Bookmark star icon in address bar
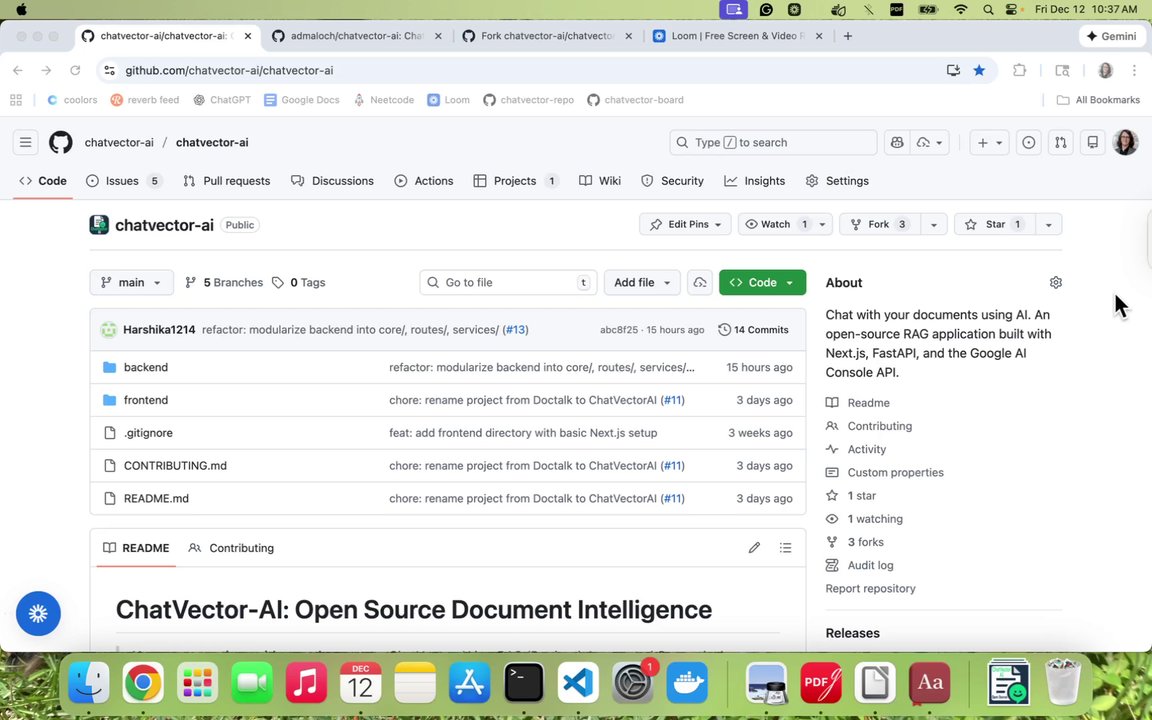The image size is (1152, 720). 979,71
